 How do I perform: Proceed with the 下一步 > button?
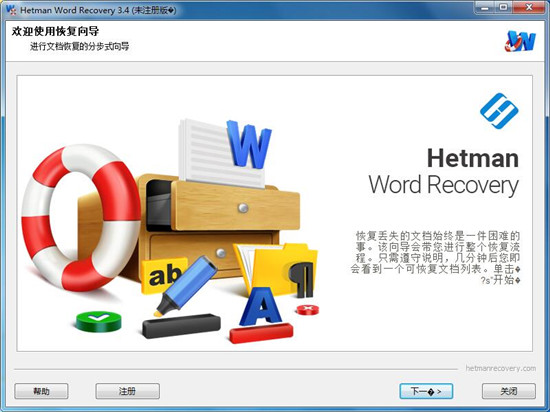[x=426, y=391]
